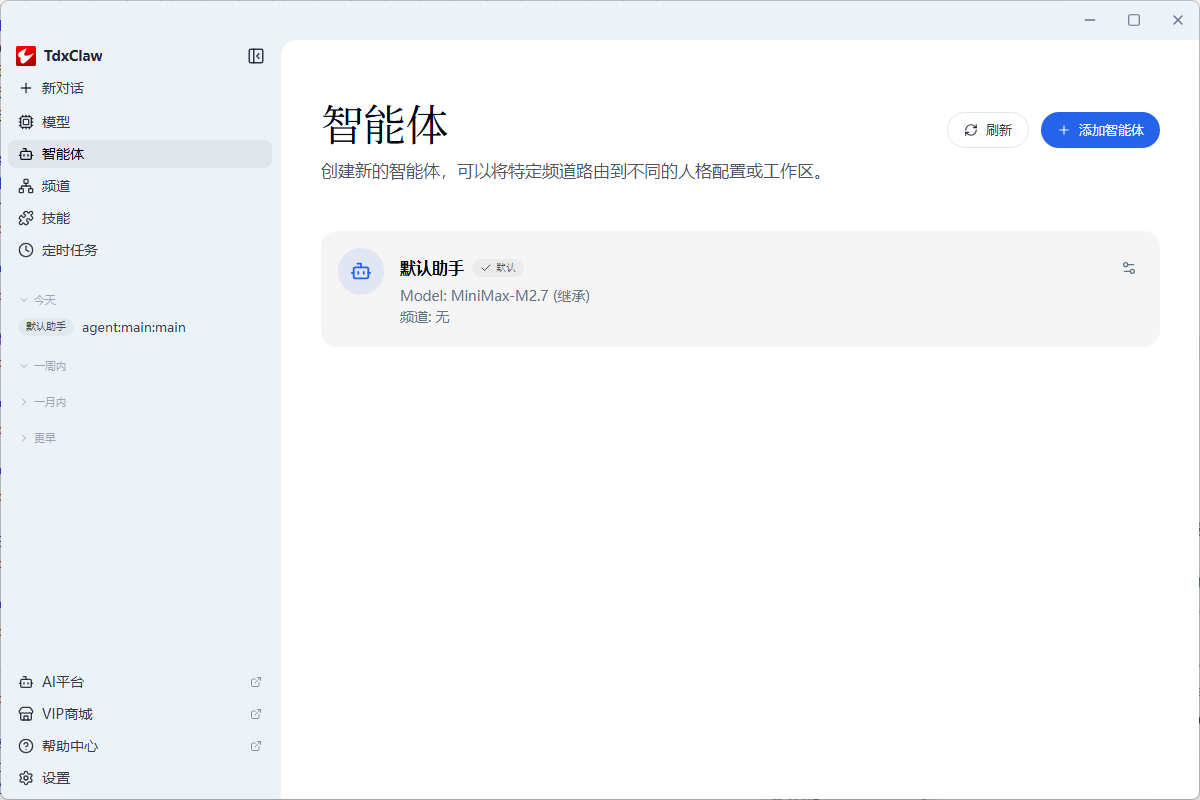
Task: Click the clock icon beside 定时任务
Action: click(x=26, y=250)
